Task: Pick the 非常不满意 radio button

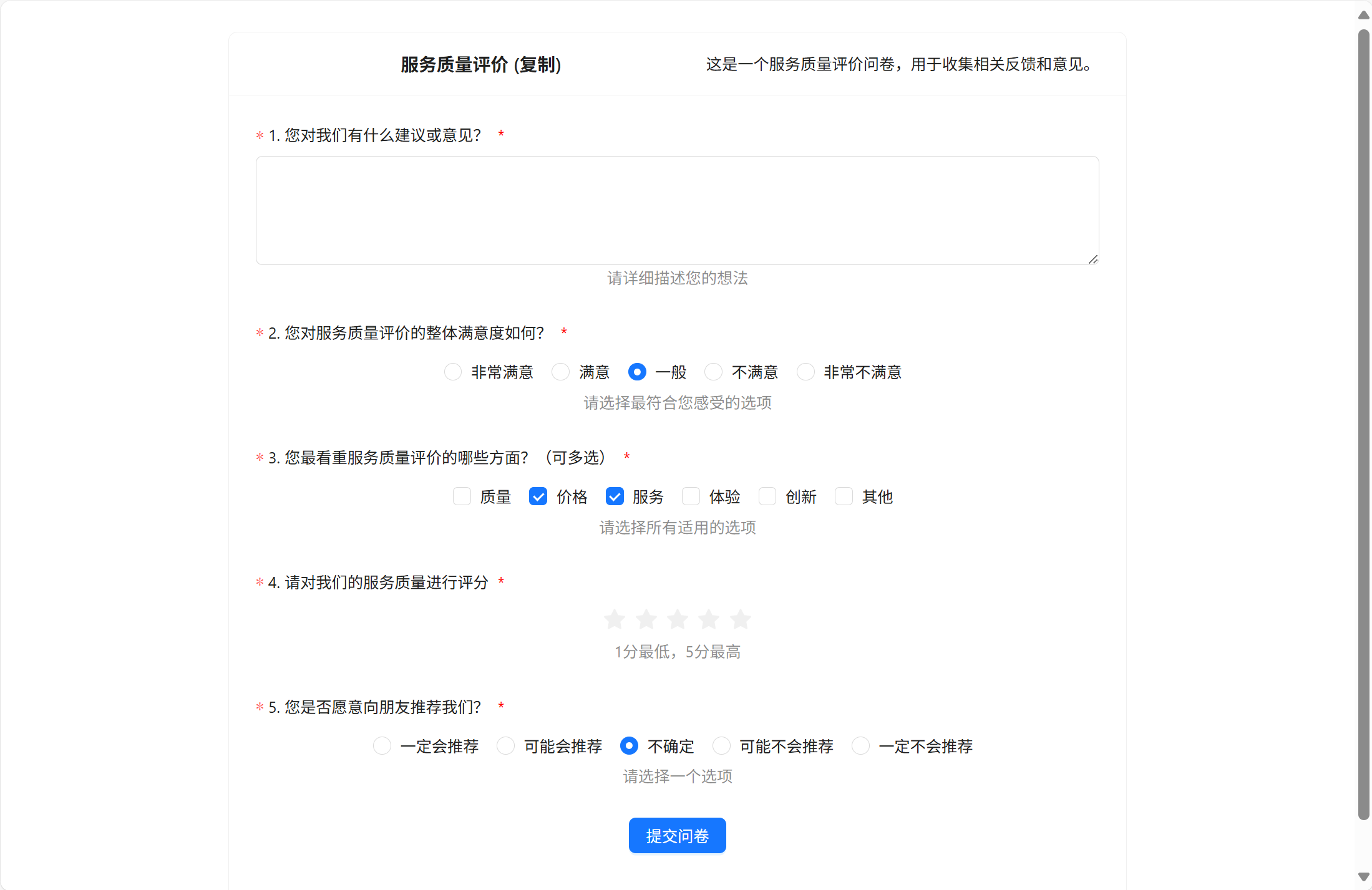Action: (805, 372)
